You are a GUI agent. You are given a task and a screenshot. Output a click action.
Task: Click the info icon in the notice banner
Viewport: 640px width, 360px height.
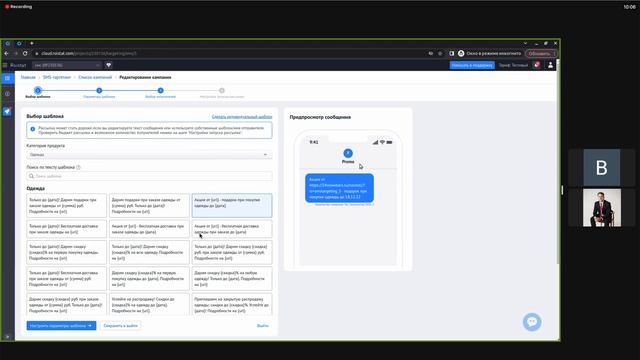coord(33,129)
